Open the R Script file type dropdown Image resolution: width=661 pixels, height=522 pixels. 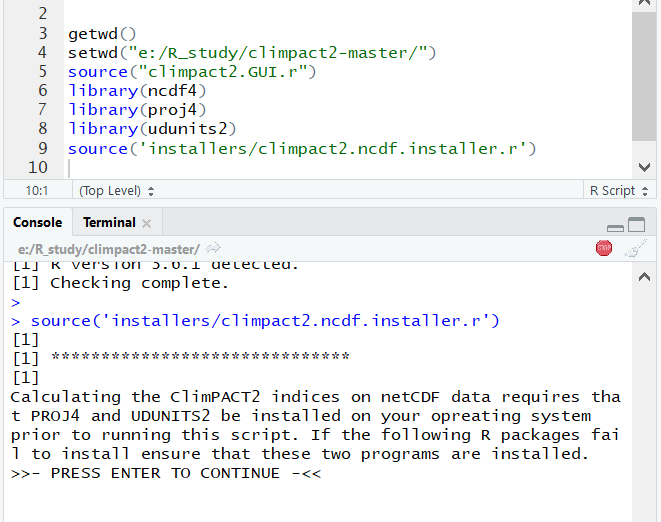pyautogui.click(x=617, y=190)
